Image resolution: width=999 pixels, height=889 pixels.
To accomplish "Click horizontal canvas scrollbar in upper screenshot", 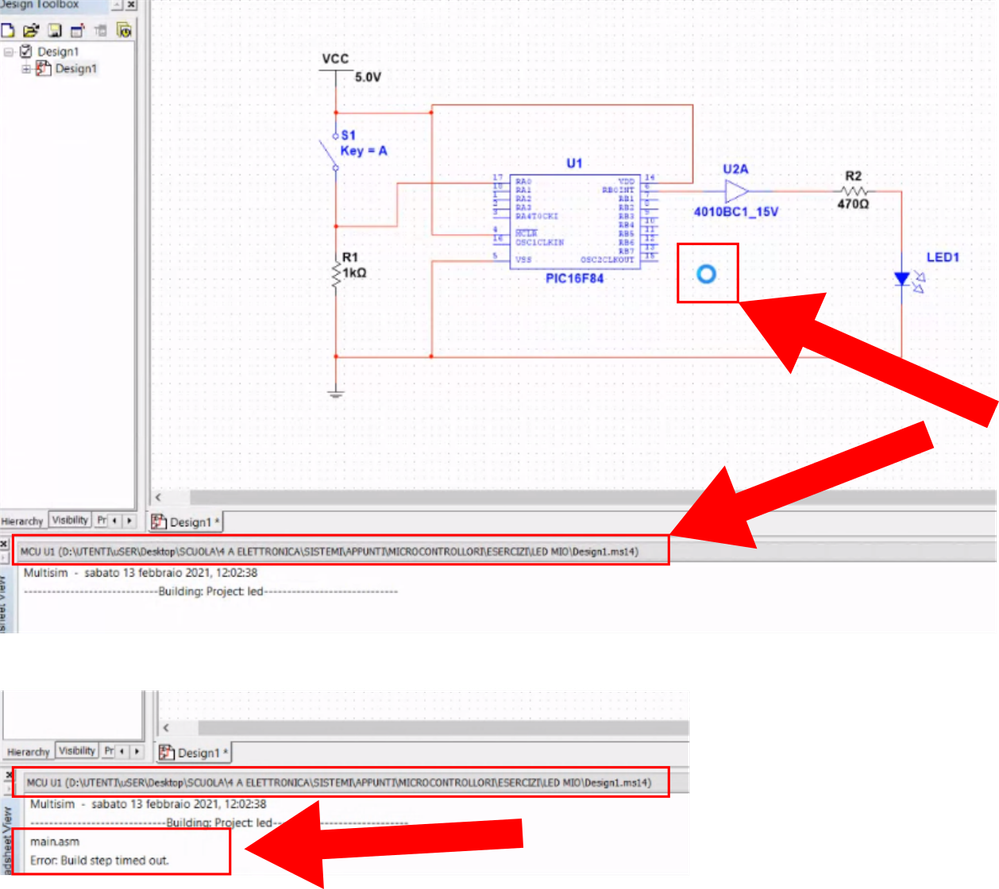I will (x=593, y=497).
